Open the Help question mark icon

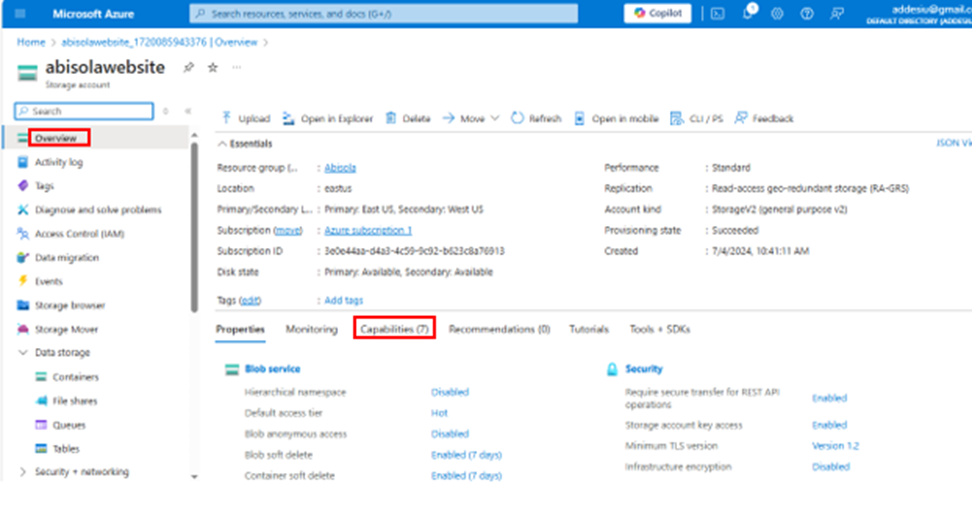pos(806,14)
